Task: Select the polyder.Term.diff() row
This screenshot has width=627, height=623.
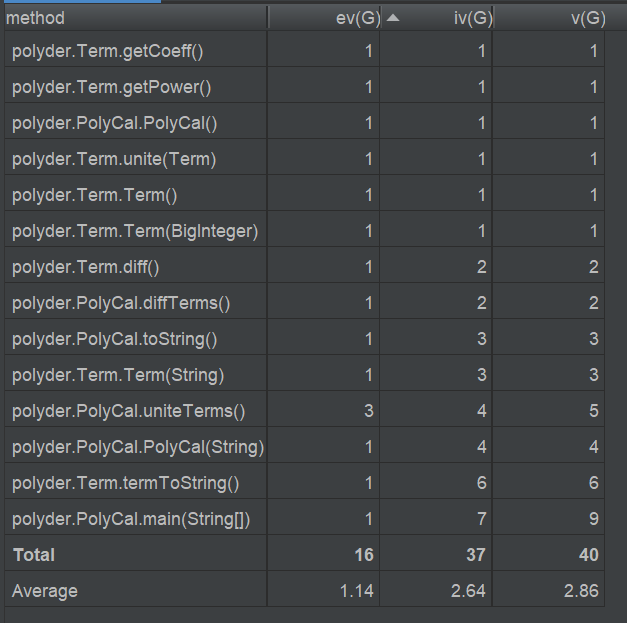Action: [x=304, y=267]
